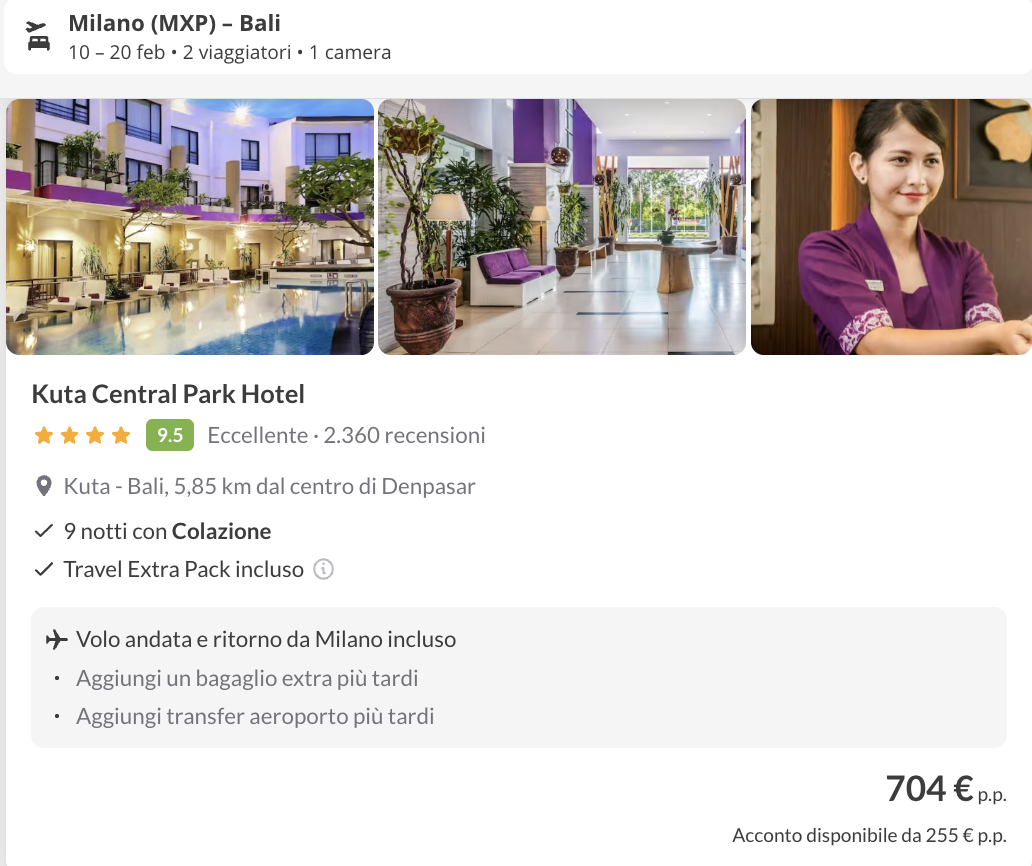Image resolution: width=1032 pixels, height=866 pixels.
Task: Click the location pin icon
Action: 43,486
